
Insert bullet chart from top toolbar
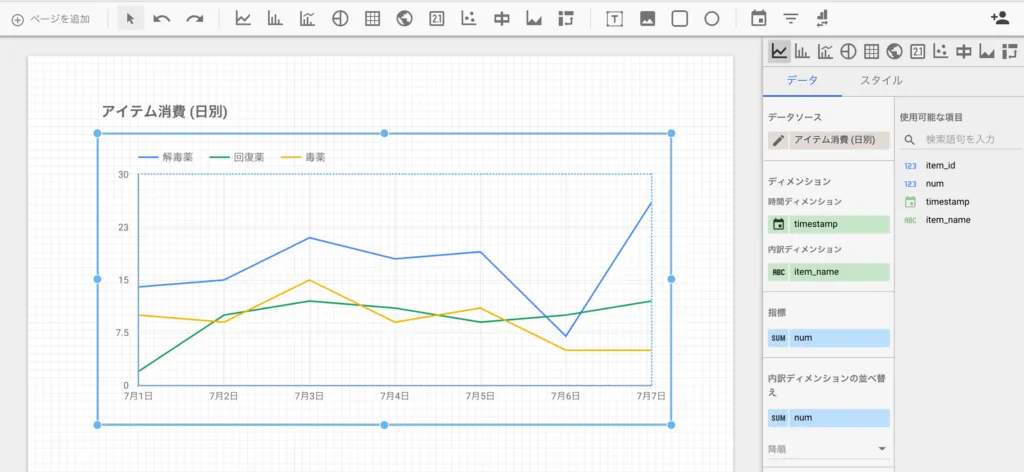pyautogui.click(x=502, y=19)
